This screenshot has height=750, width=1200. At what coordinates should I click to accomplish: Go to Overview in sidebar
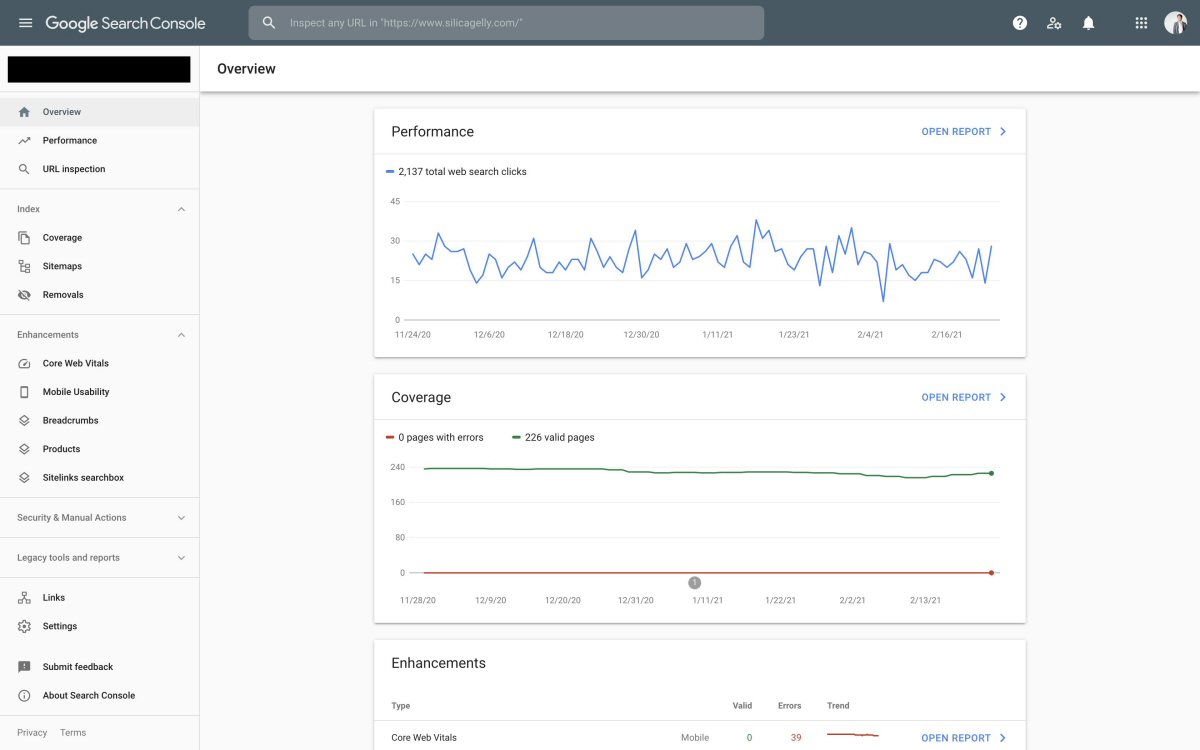(100, 112)
